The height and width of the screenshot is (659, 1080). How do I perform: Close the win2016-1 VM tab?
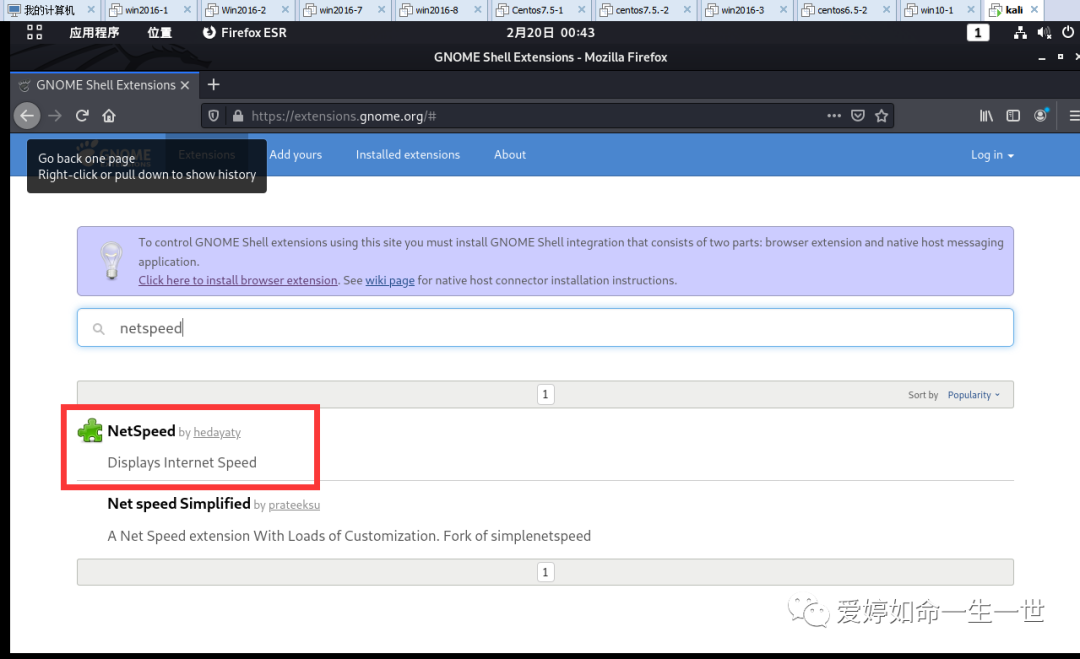tap(187, 10)
